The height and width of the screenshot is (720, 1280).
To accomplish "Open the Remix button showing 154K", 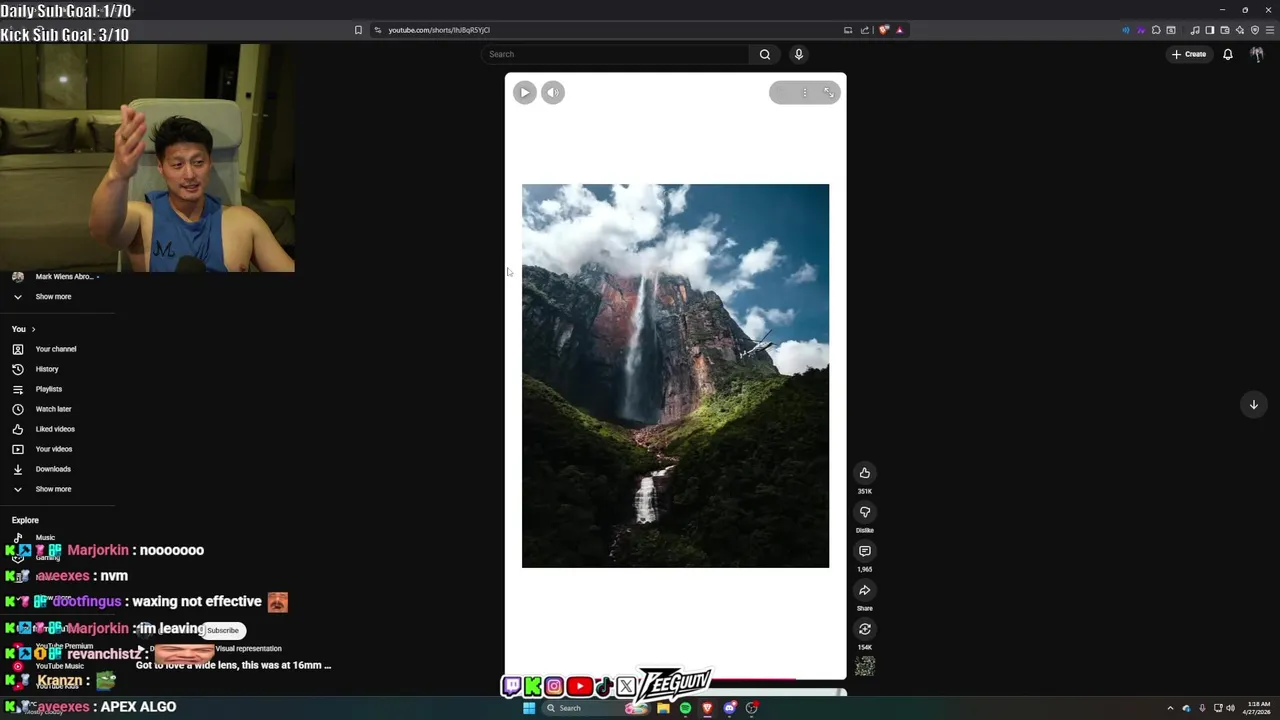I will 865,629.
